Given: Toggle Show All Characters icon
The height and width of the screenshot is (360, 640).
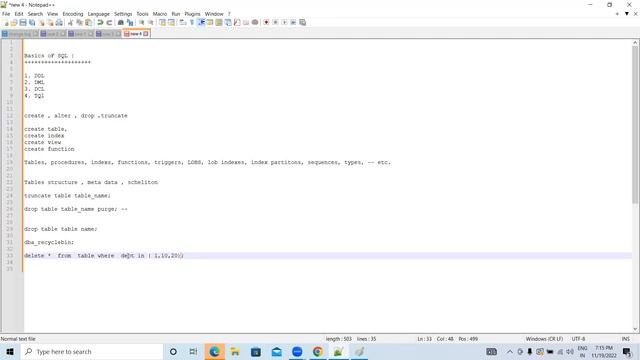Looking at the screenshot, I should point(192,22).
